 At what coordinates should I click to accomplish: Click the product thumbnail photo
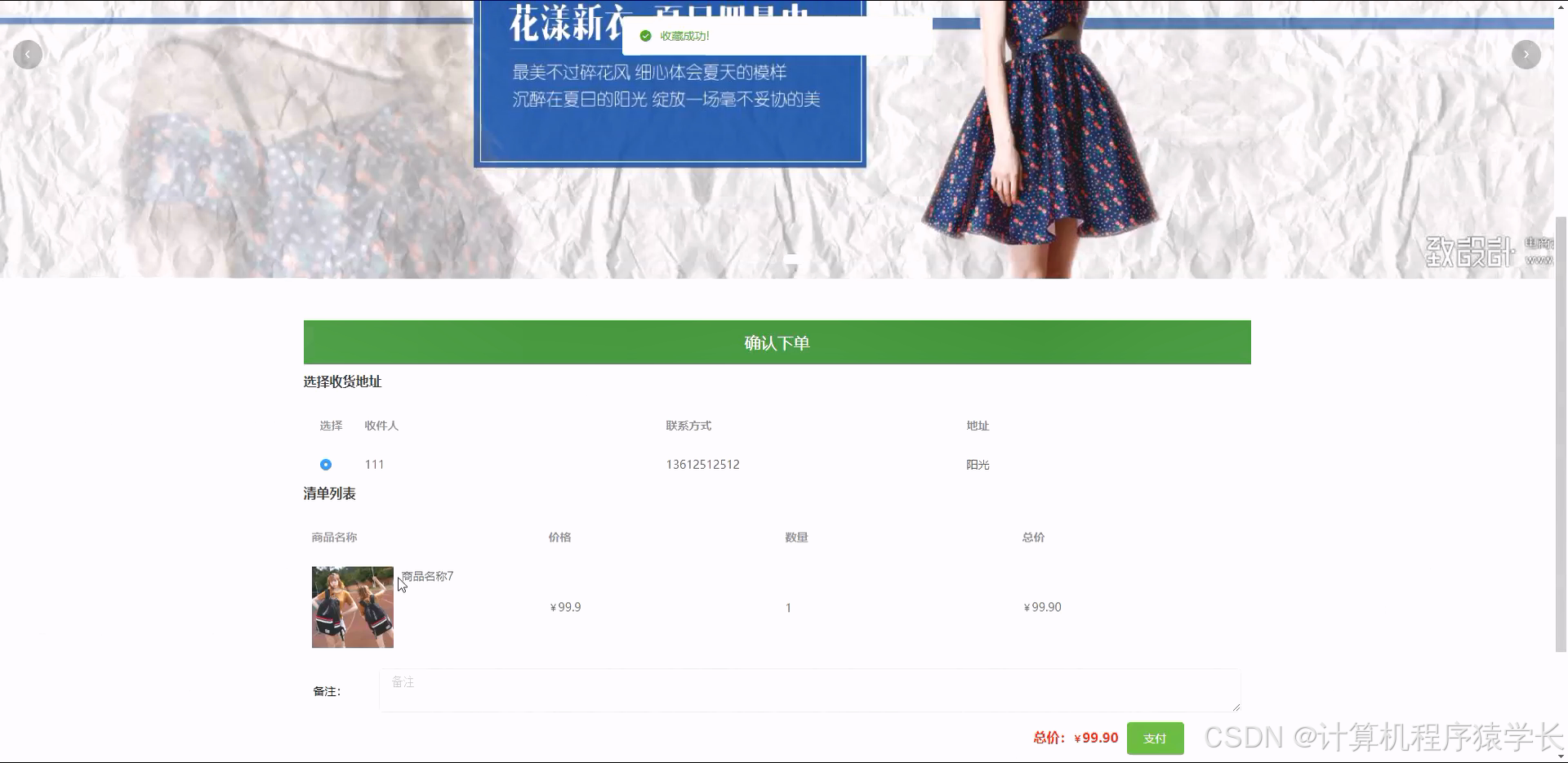352,606
